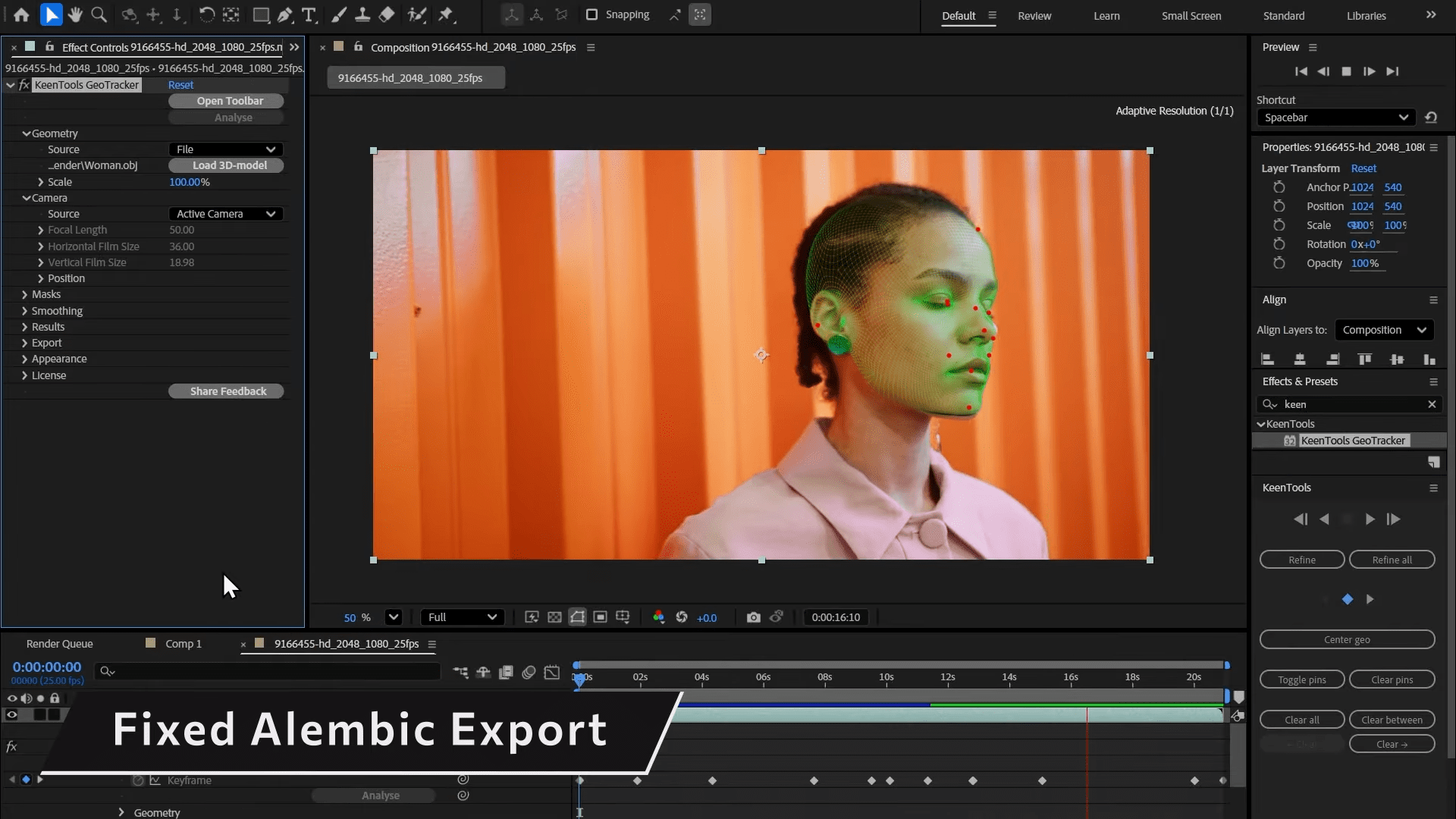
Task: Click the Open Toolbar button
Action: coord(225,100)
